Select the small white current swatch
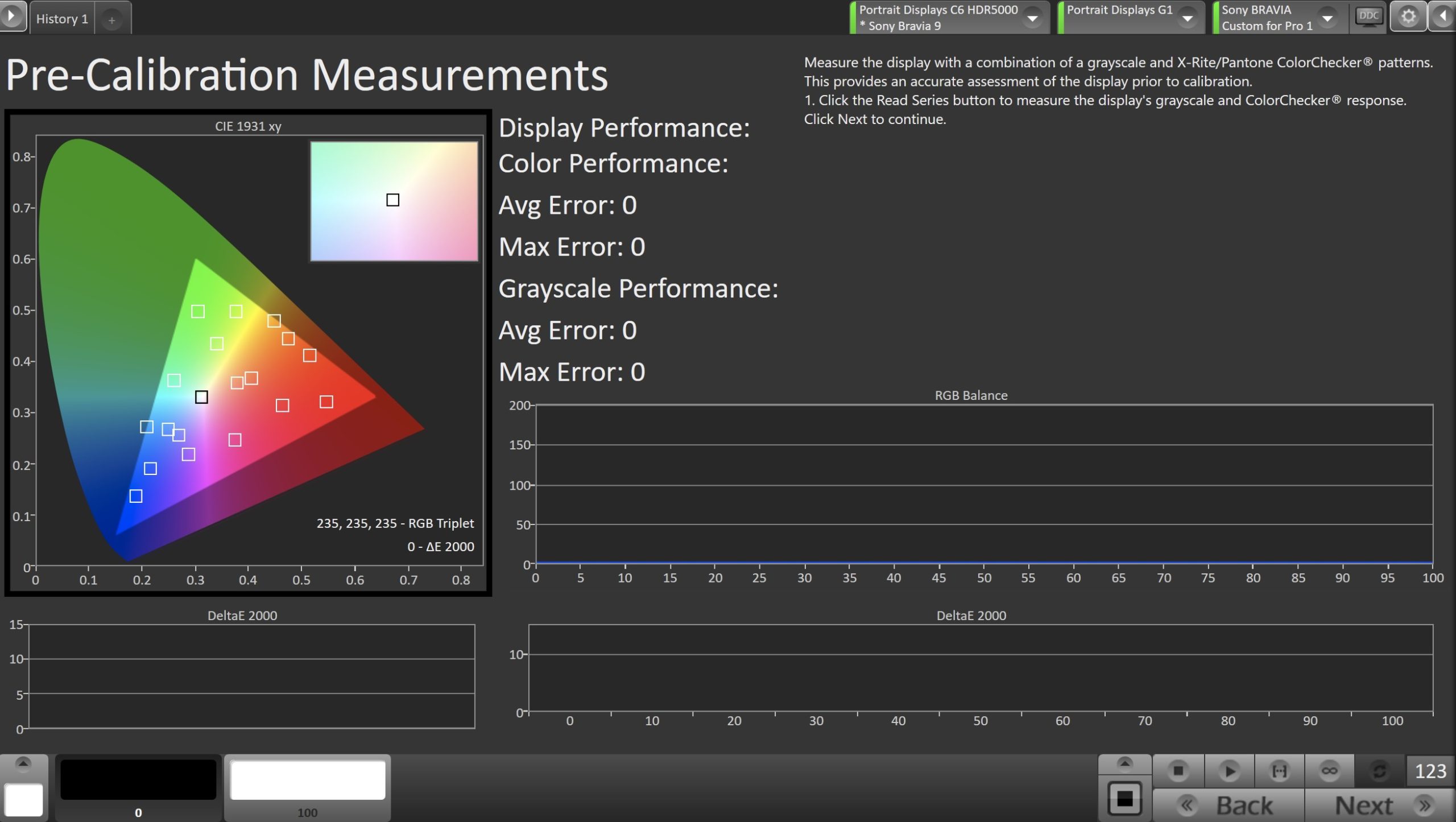This screenshot has height=822, width=1456. [x=23, y=799]
